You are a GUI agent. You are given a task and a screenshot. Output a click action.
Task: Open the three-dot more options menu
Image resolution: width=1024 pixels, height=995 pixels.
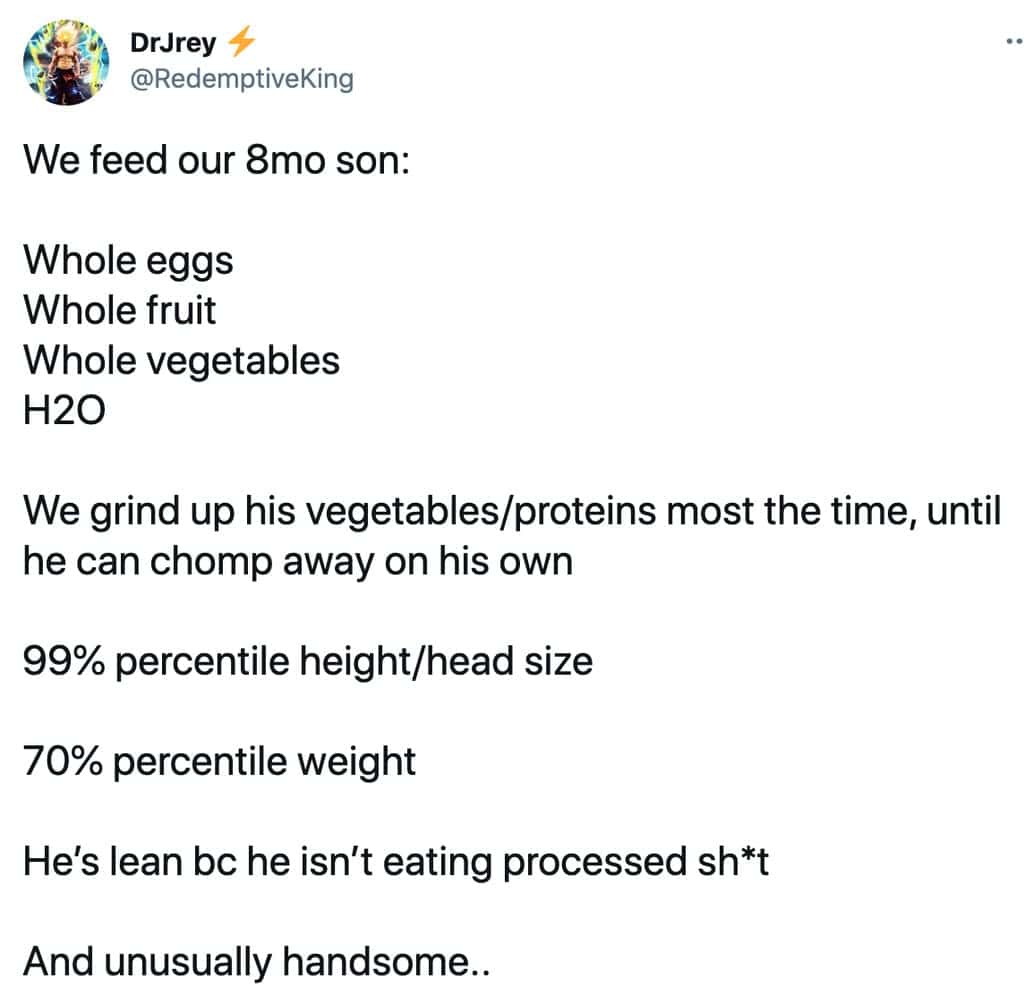tap(1014, 42)
